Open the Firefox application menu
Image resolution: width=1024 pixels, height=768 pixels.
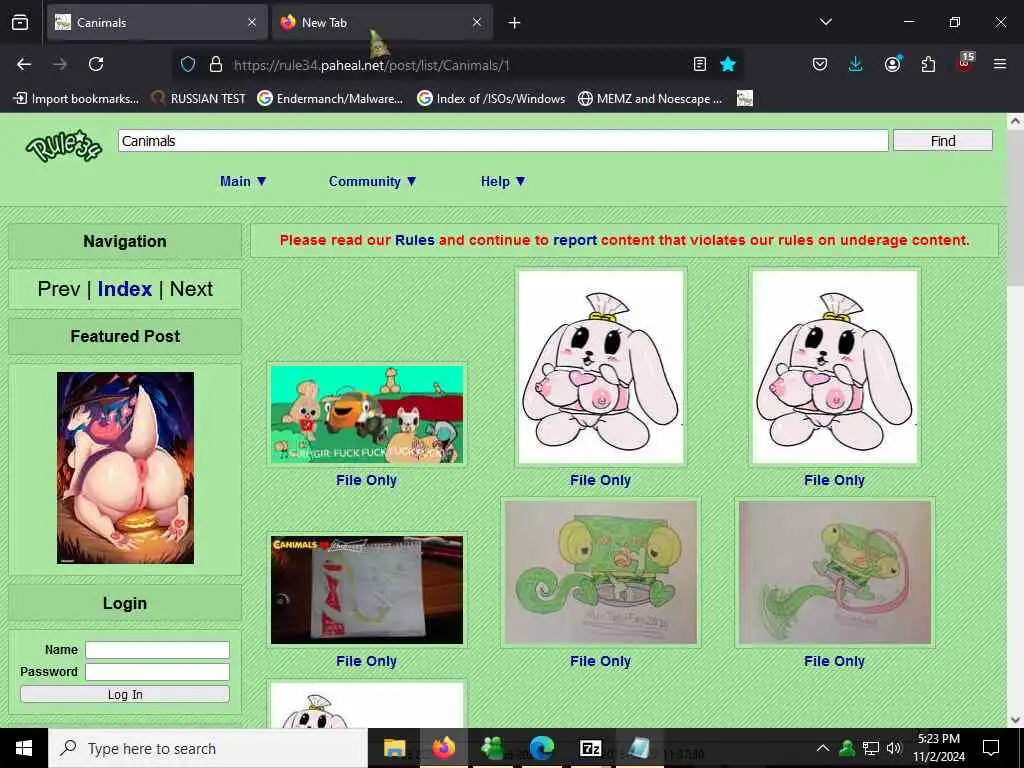pos(999,64)
